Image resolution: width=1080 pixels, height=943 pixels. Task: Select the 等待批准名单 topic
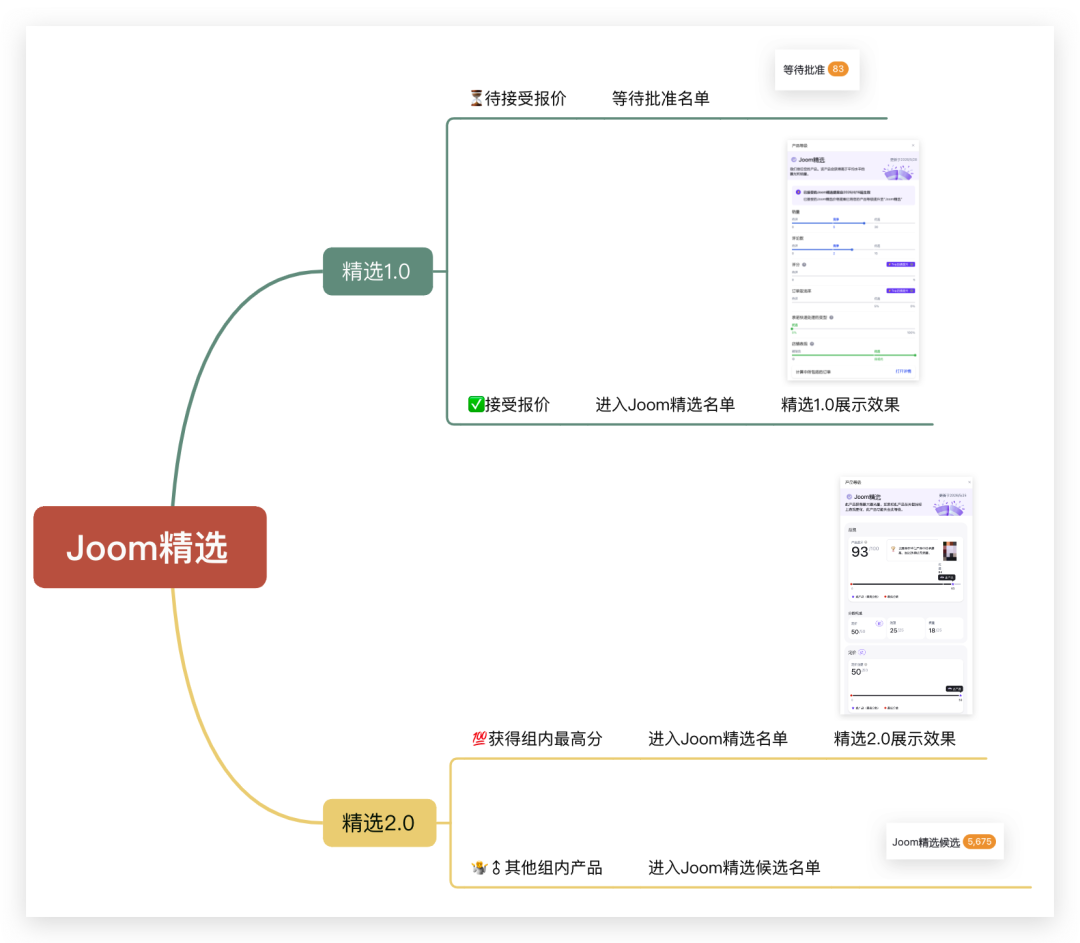pos(661,99)
